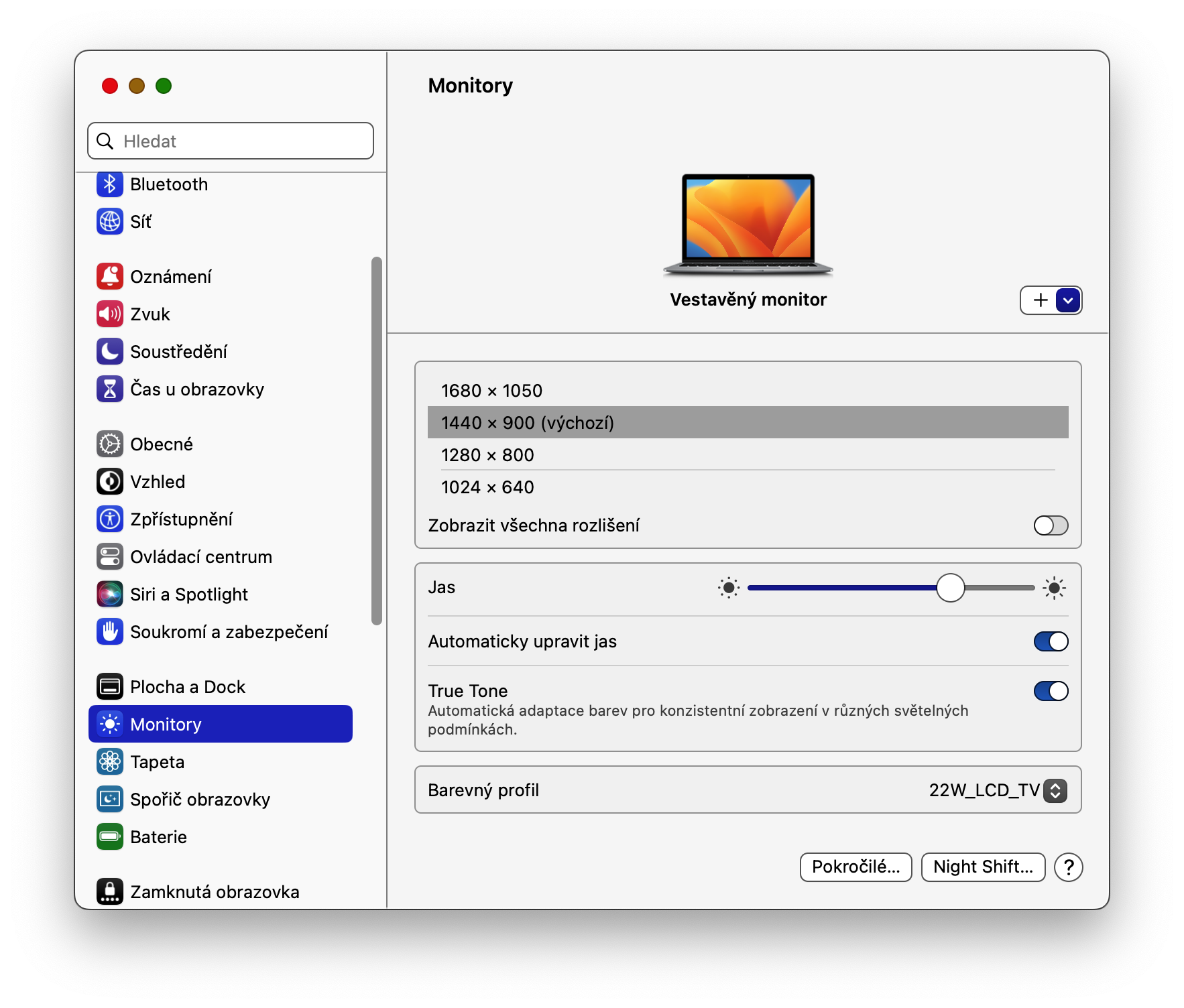The image size is (1184, 1008).
Task: Open Čas u obrazovky hourglass icon
Action: tap(110, 389)
